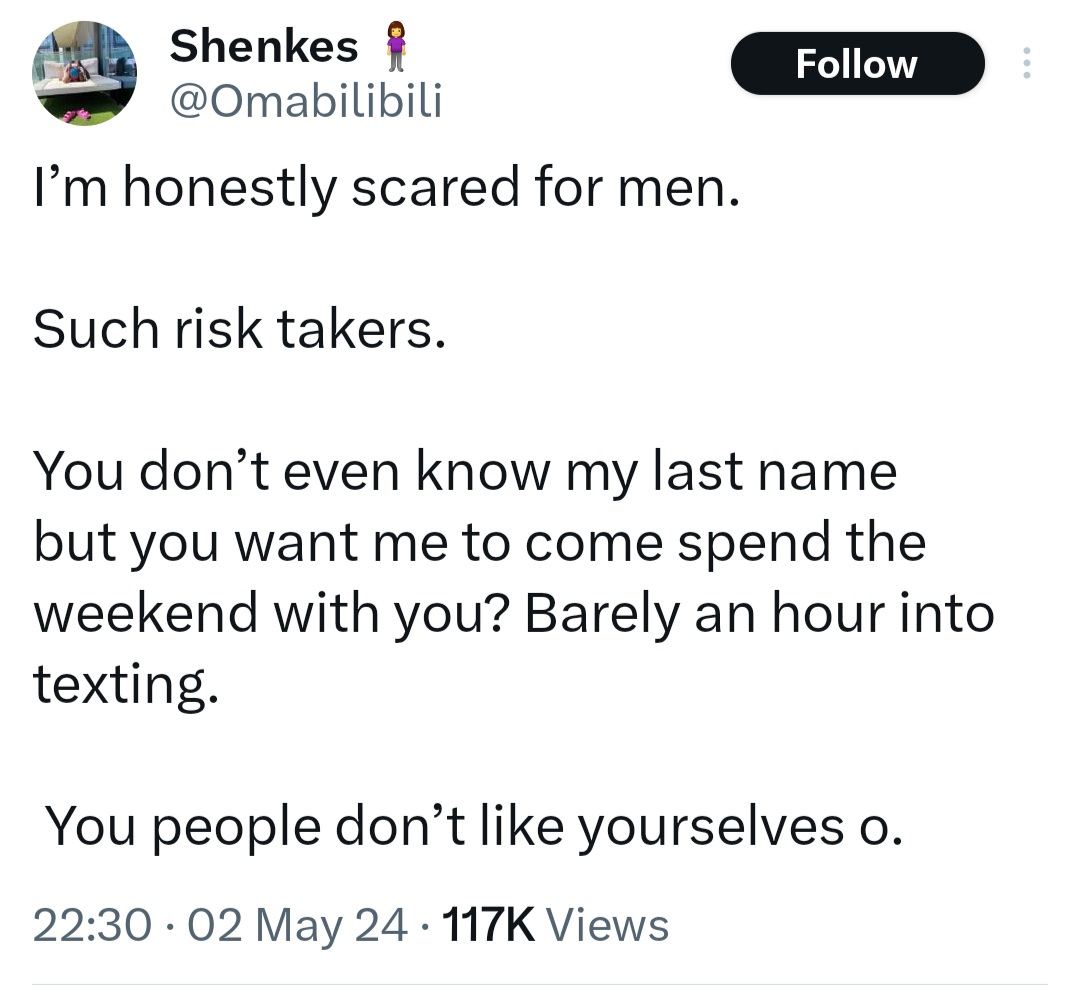
Task: Click the phrase "Barely an hour into"
Action: click(759, 613)
